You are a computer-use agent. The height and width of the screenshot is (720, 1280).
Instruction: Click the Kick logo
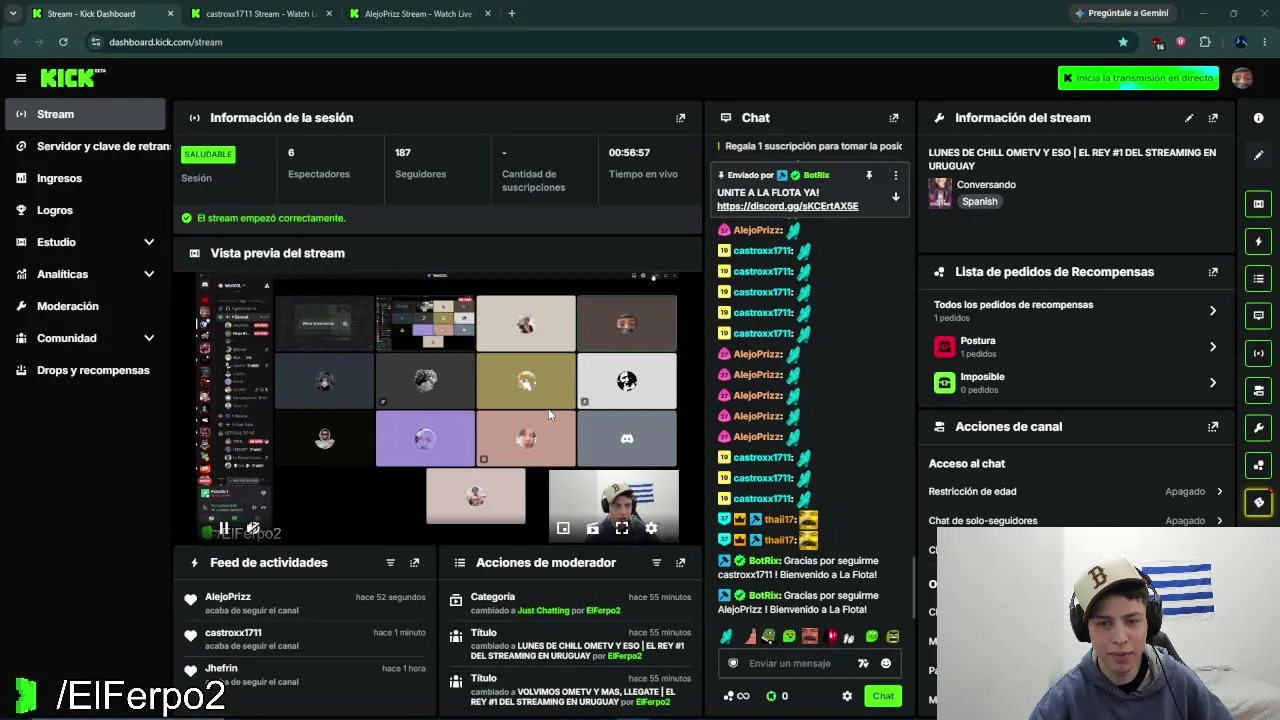(73, 78)
